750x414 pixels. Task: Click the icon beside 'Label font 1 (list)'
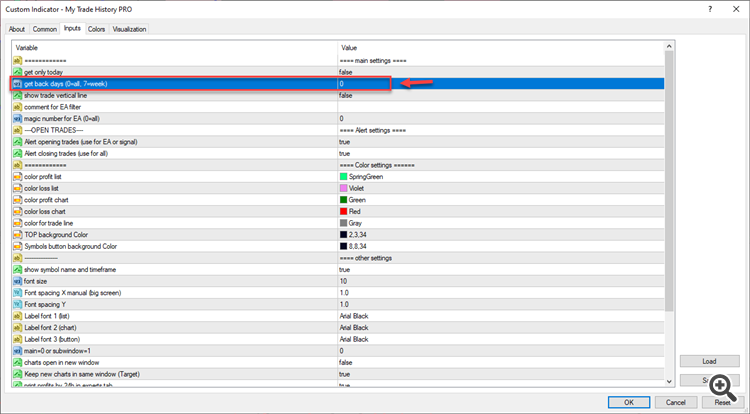[x=18, y=316]
